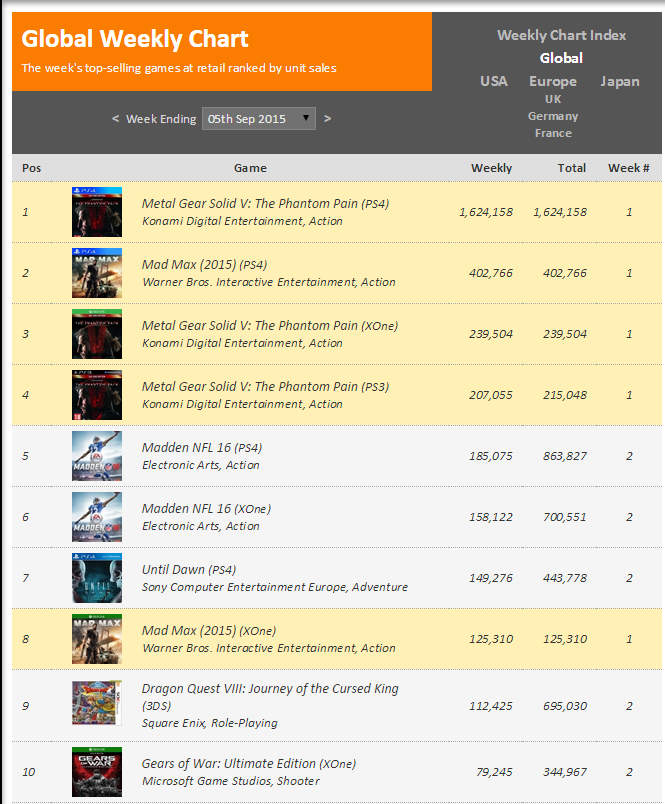Viewport: 665px width, 804px height.
Task: Open Mad Max PS4 cover thumbnail
Action: click(97, 273)
